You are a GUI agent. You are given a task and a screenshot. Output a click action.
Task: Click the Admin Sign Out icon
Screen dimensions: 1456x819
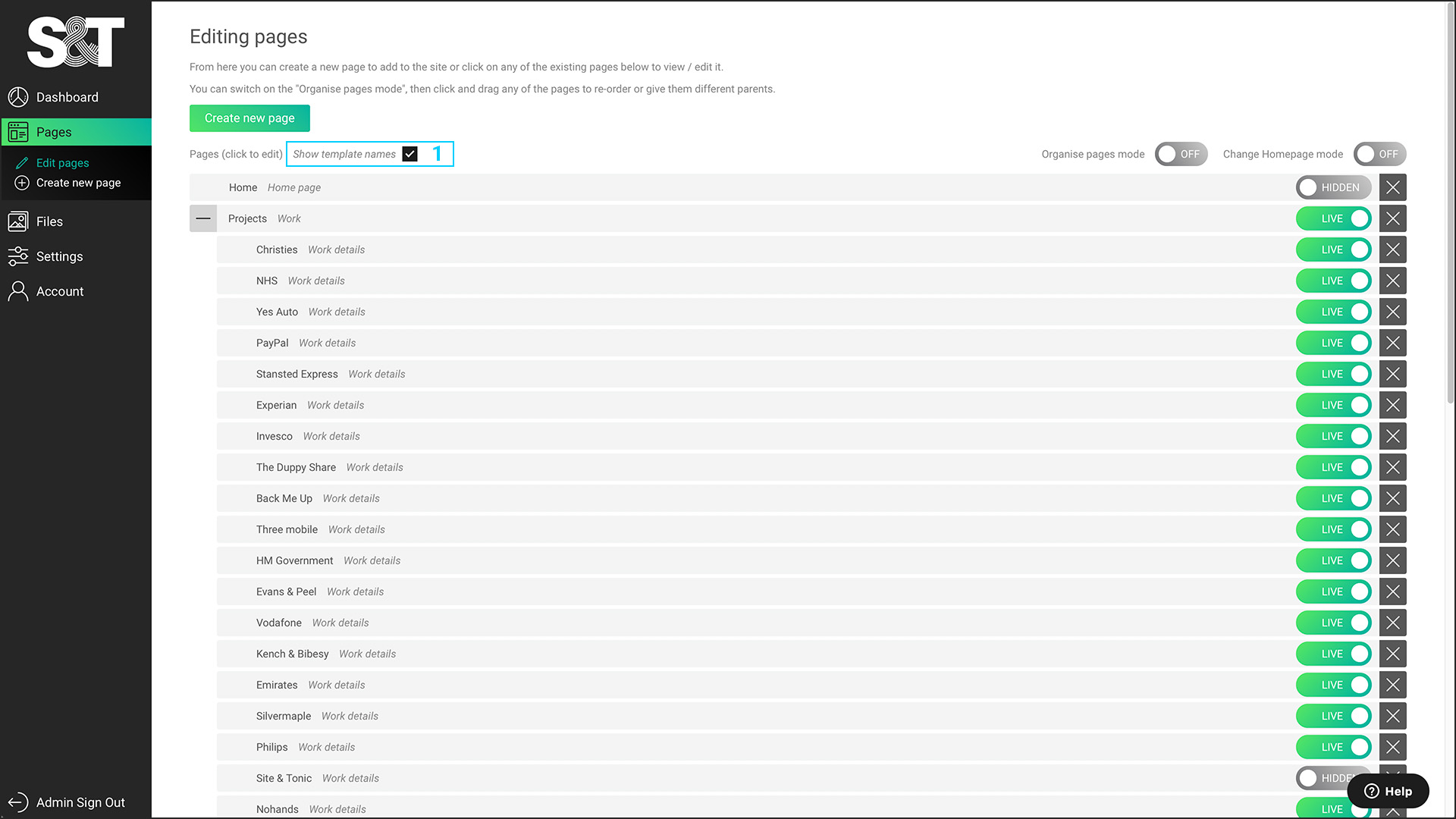(x=18, y=802)
